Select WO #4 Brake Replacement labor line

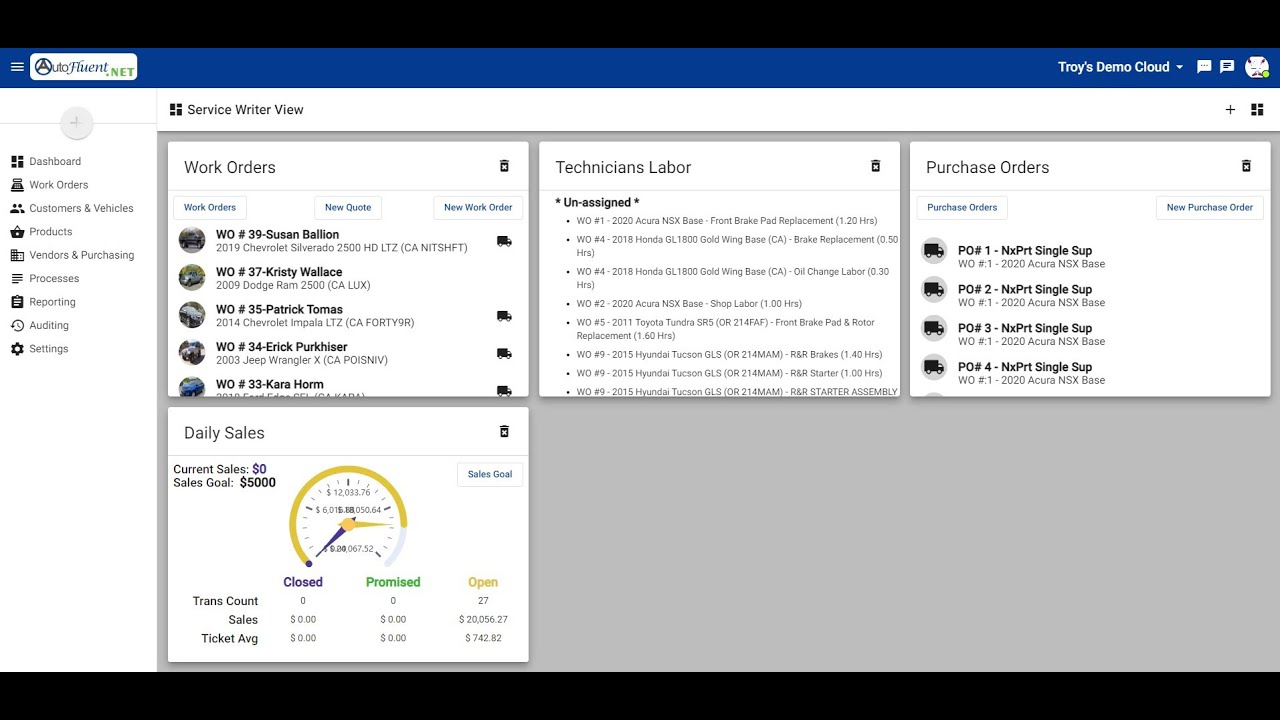click(x=737, y=246)
